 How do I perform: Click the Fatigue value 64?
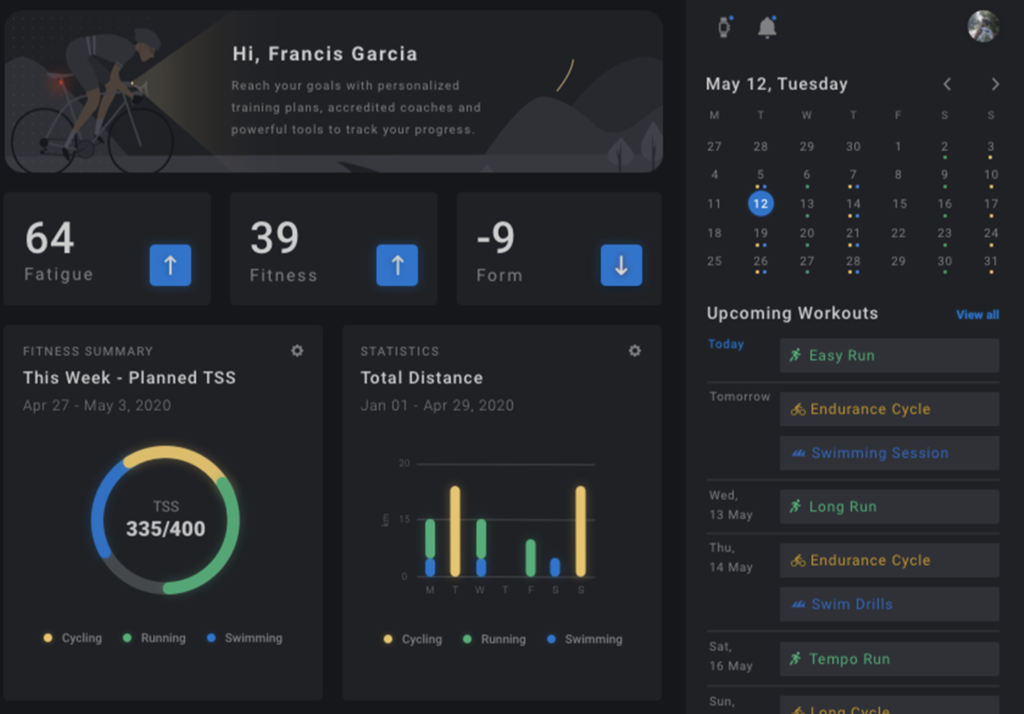point(50,238)
